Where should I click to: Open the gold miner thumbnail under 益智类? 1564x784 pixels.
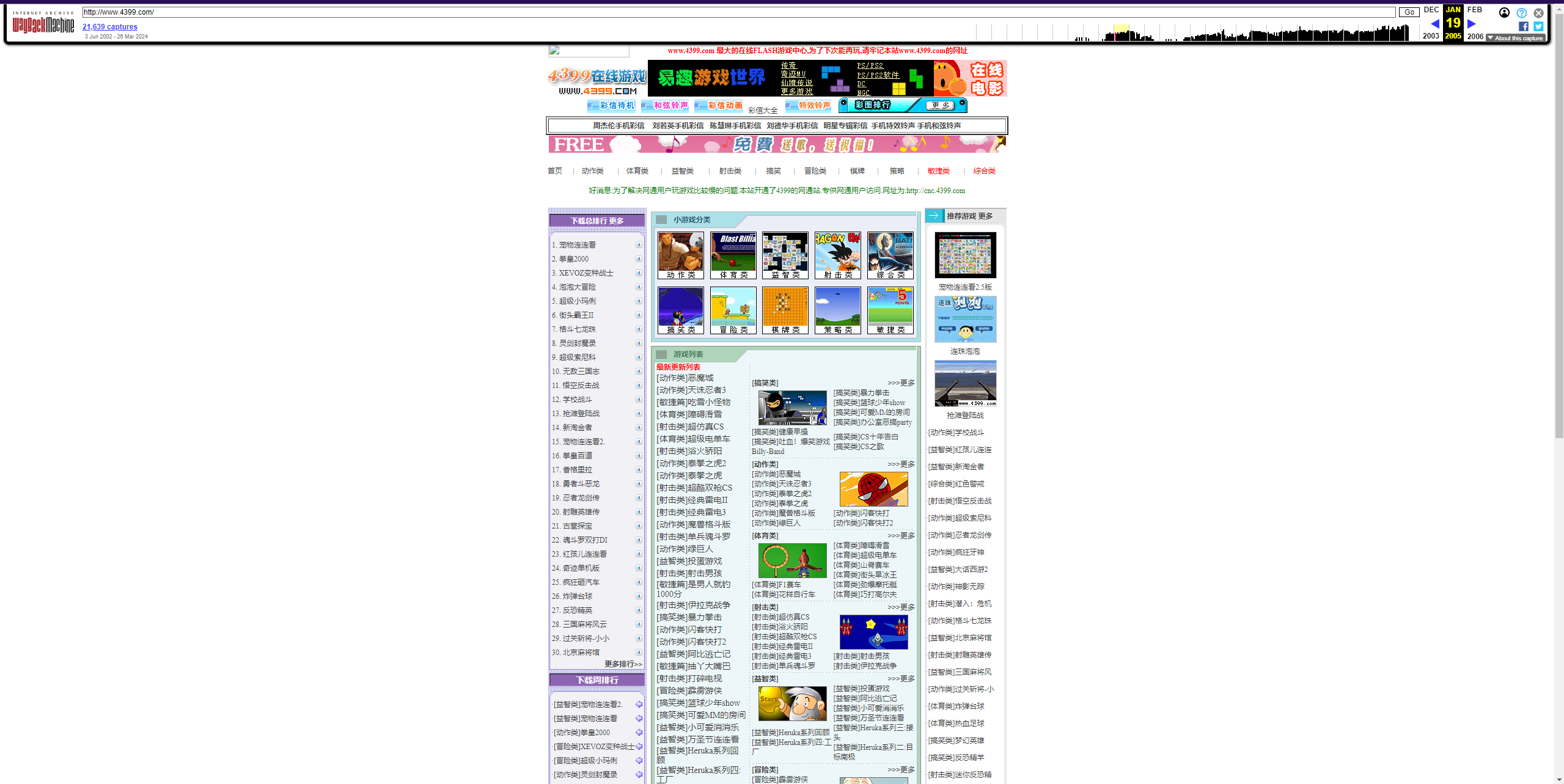[x=792, y=703]
